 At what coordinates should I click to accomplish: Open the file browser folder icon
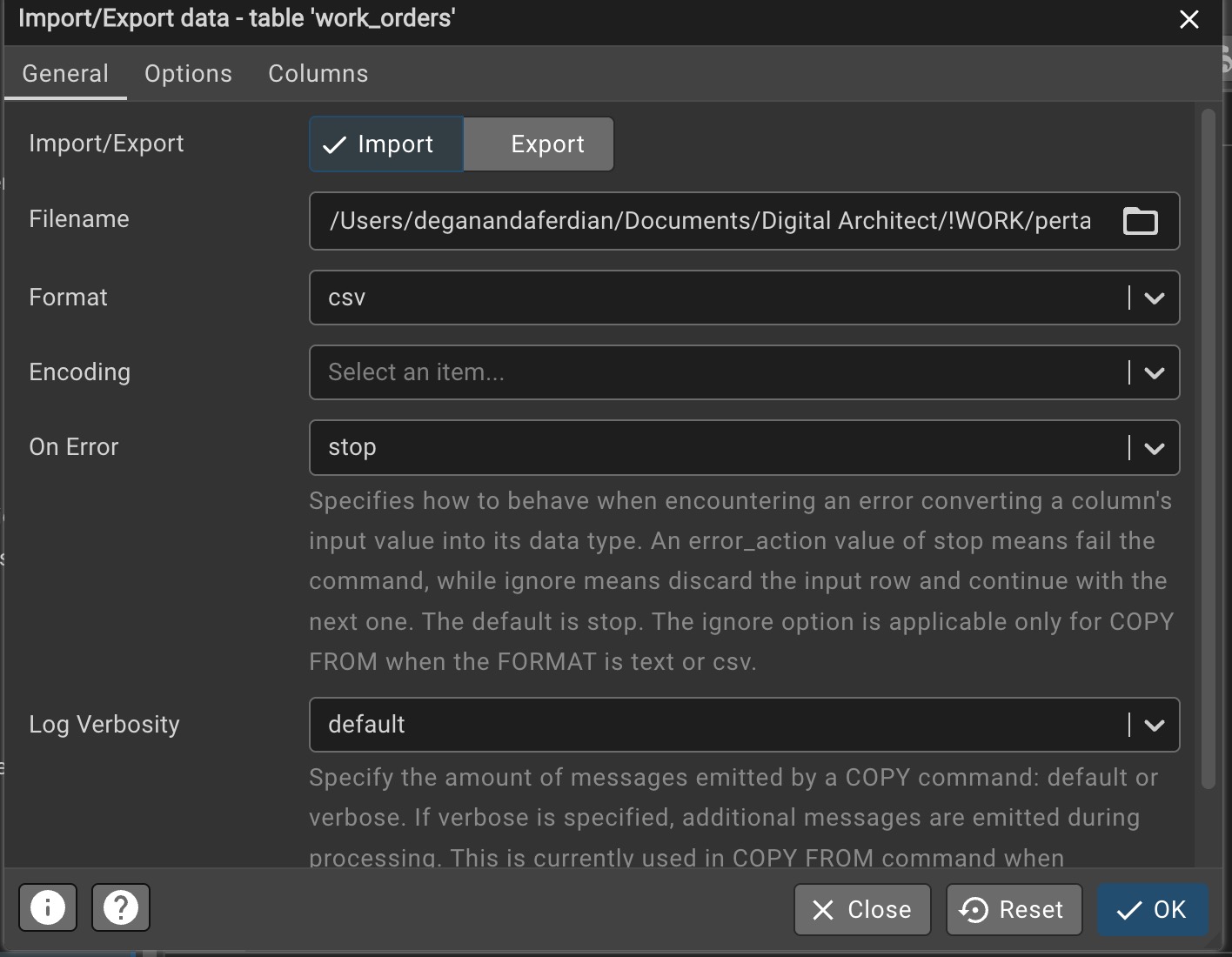1140,221
